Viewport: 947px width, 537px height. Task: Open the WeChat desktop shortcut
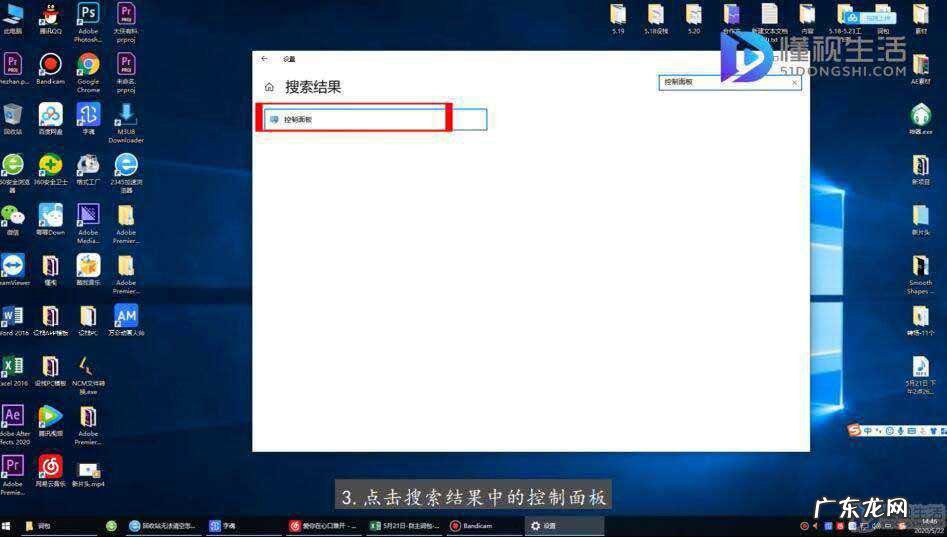[13, 220]
